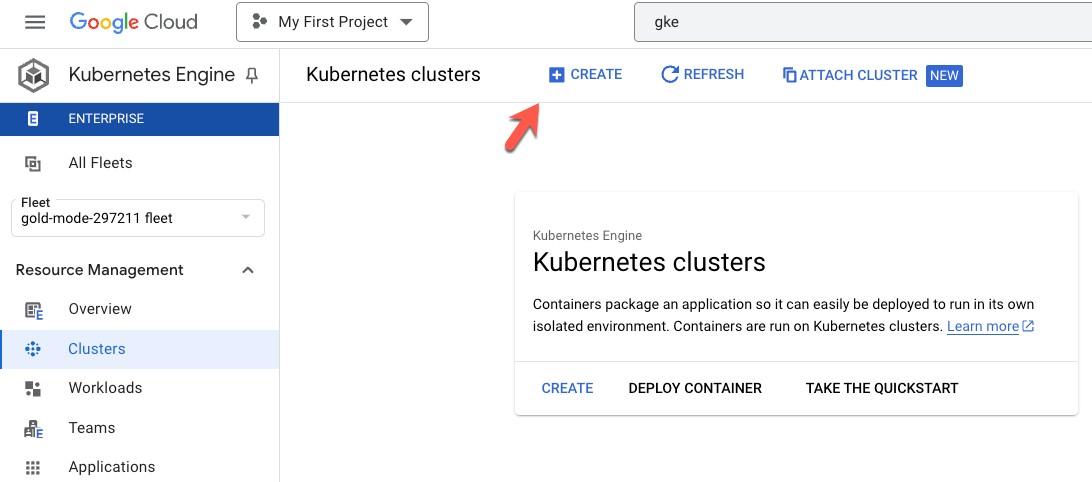Open the gold-mode-297211 fleet dropdown

(x=138, y=218)
